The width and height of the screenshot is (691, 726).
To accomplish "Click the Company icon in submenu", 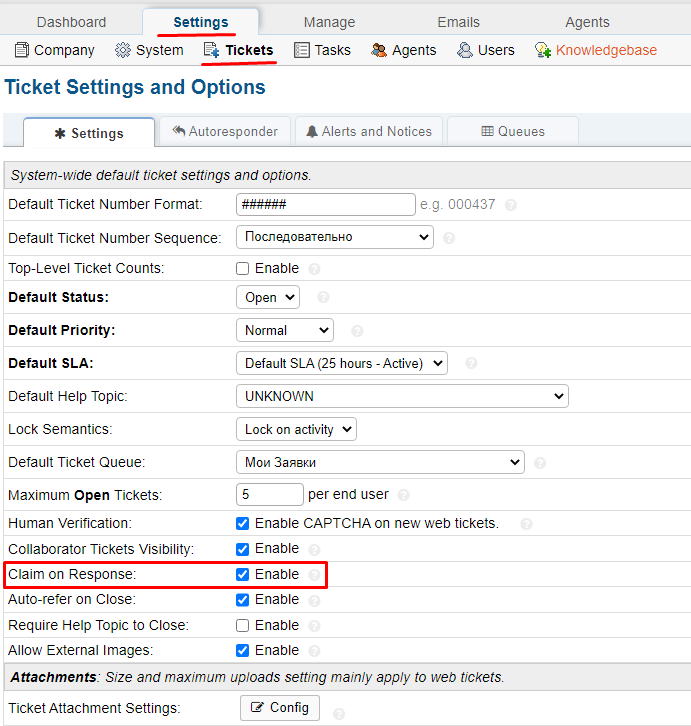I will point(21,50).
